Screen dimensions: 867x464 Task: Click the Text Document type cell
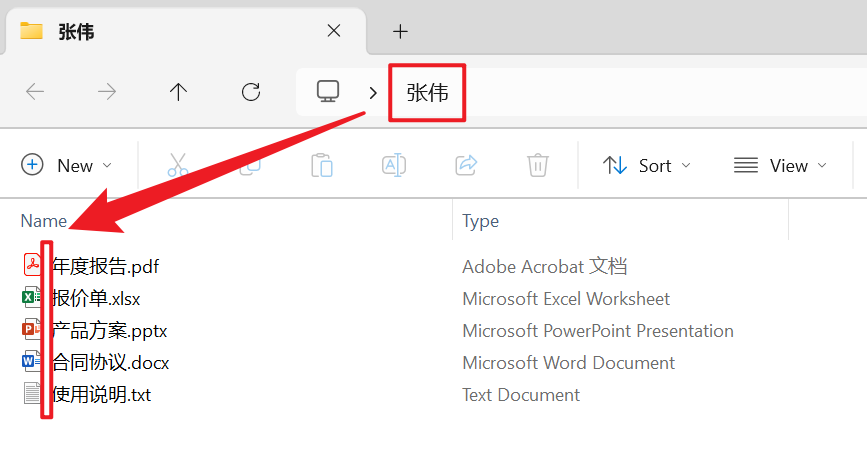pyautogui.click(x=521, y=395)
